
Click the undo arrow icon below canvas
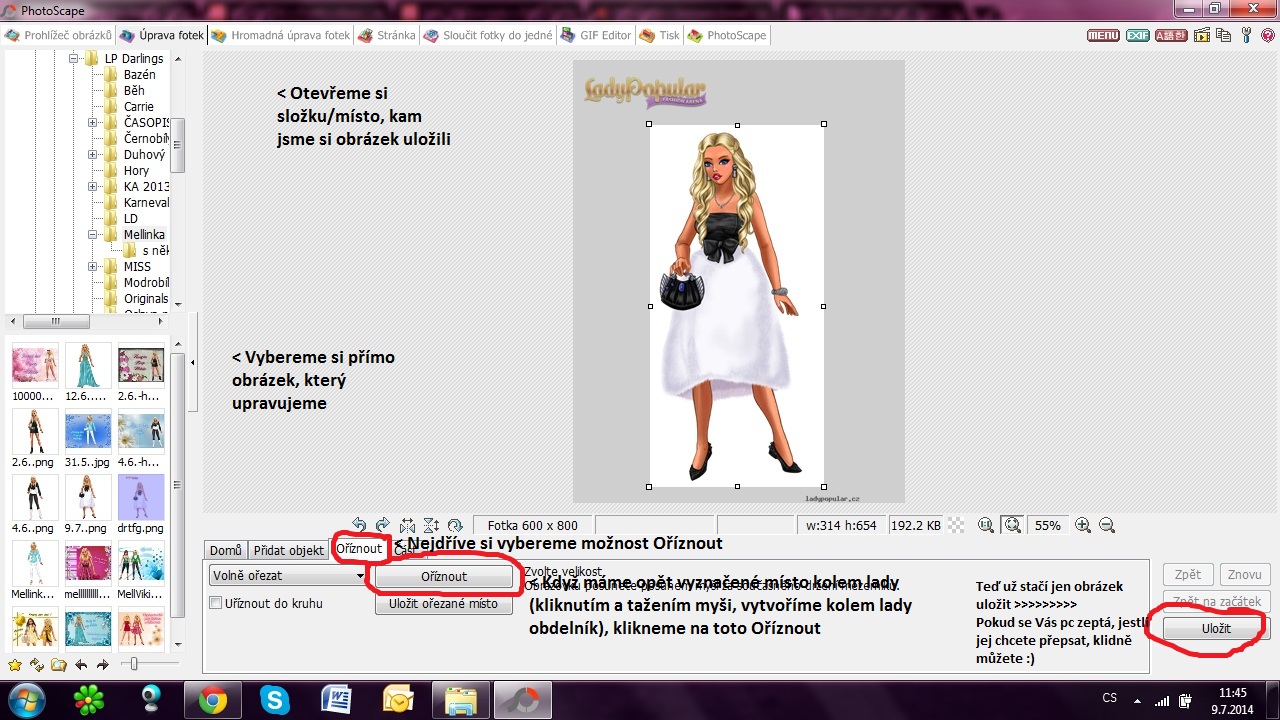[x=359, y=525]
